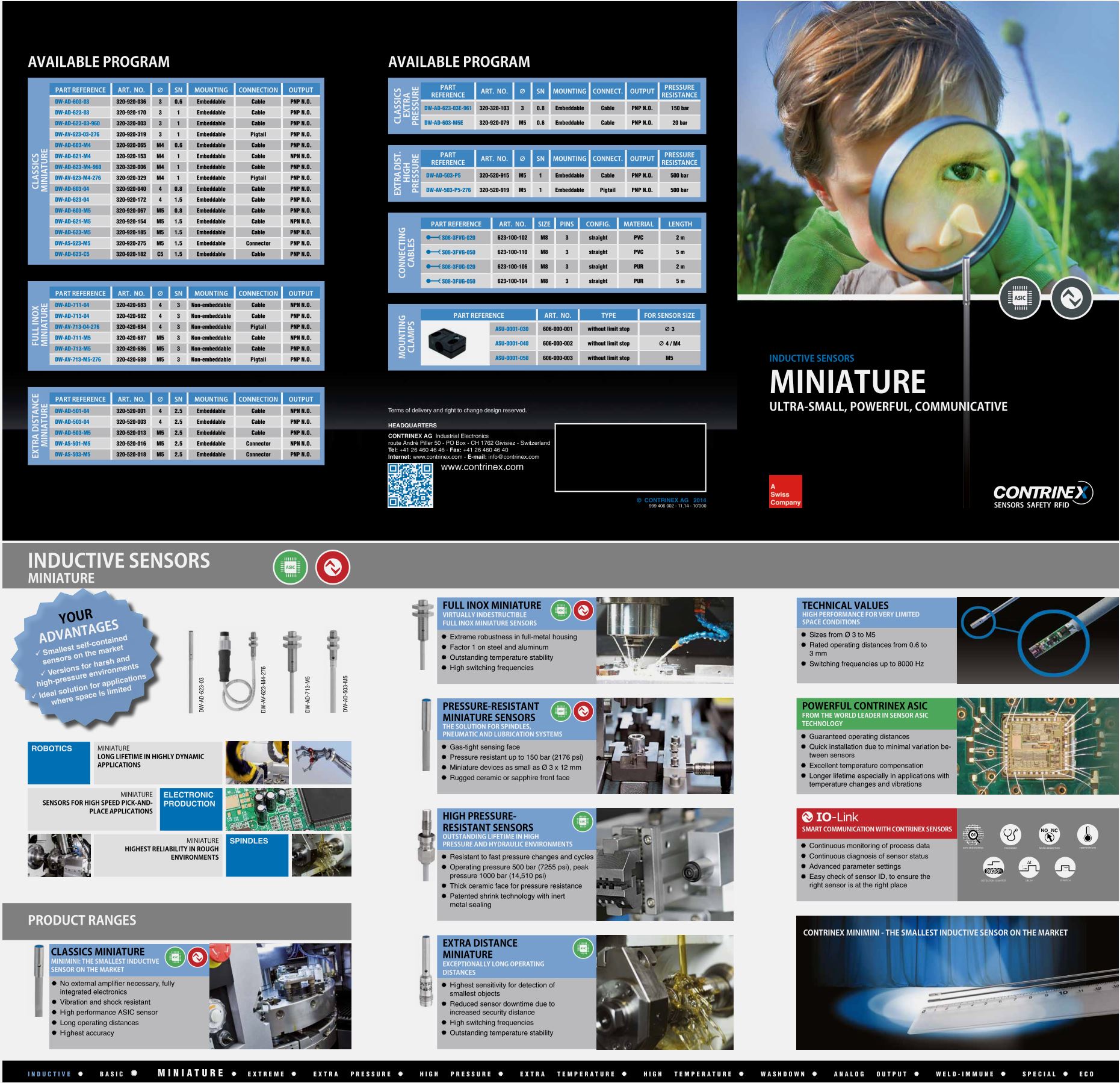1120x1083 pixels.
Task: Select WASHDOWN in the bottom category strip
Action: [x=783, y=1073]
